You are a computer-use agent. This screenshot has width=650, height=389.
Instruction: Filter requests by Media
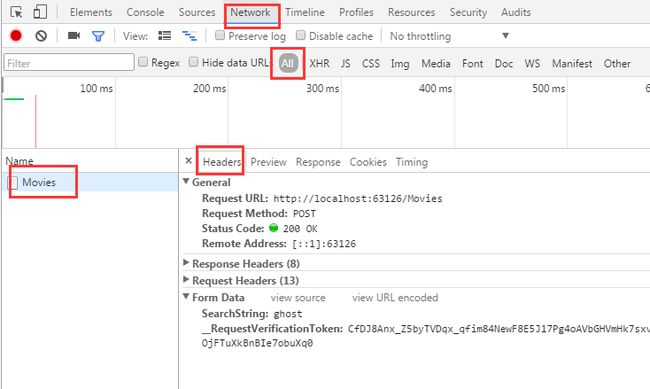pos(436,63)
